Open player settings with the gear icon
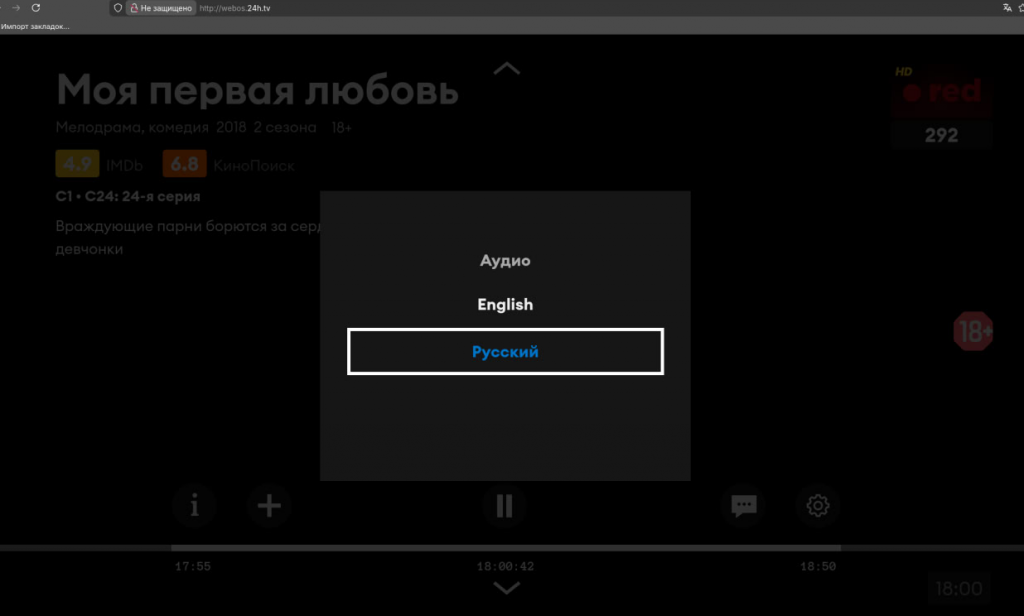This screenshot has height=616, width=1024. (x=818, y=506)
